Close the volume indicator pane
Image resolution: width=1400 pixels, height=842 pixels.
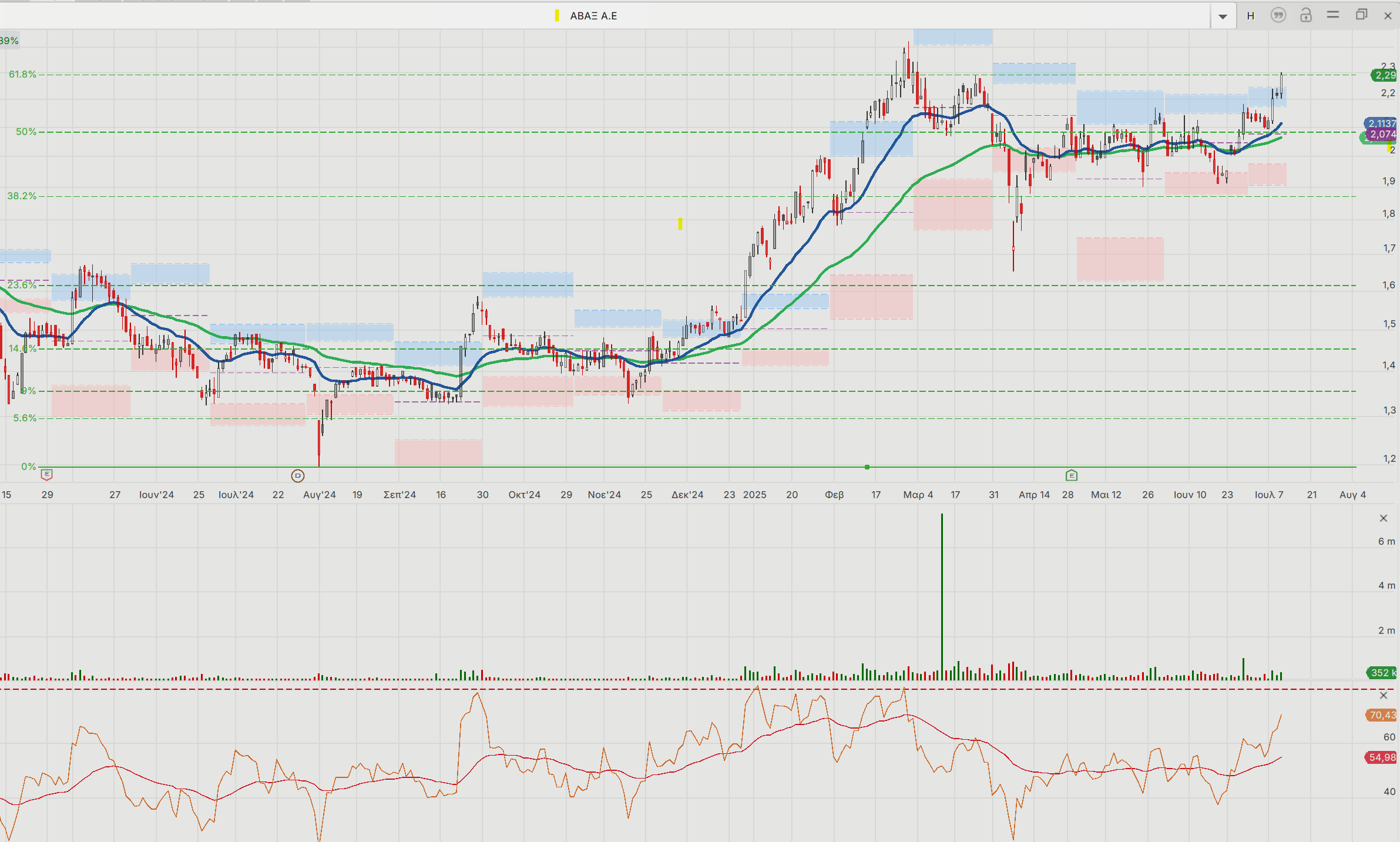[x=1384, y=518]
